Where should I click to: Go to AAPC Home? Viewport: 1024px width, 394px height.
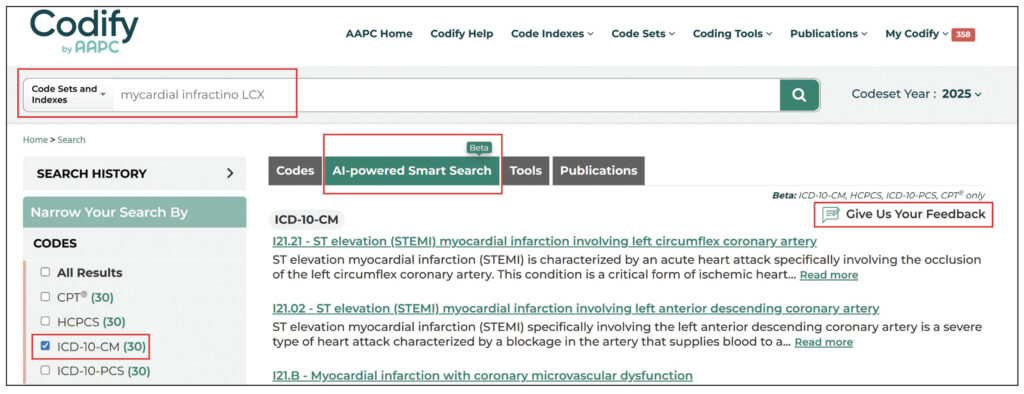(379, 33)
